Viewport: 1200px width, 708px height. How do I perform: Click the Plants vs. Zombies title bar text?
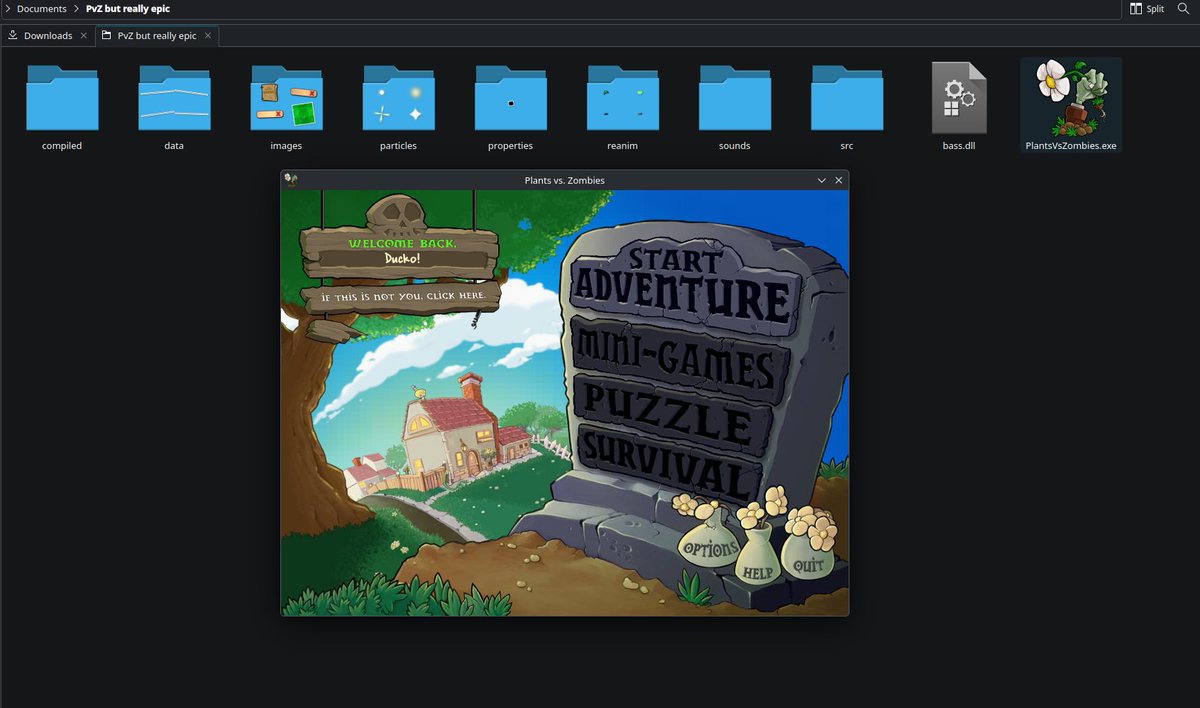tap(564, 180)
